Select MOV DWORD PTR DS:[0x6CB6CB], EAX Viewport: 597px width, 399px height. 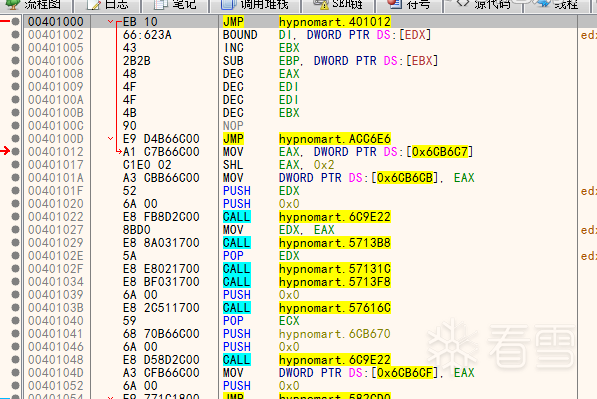tap(349, 177)
